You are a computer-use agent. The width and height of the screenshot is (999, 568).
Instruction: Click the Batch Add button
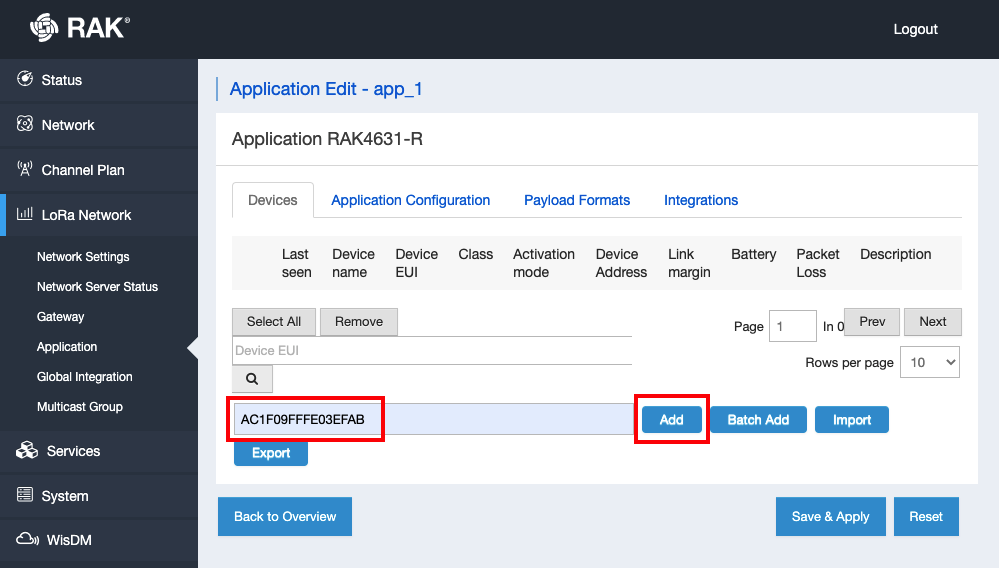(758, 420)
